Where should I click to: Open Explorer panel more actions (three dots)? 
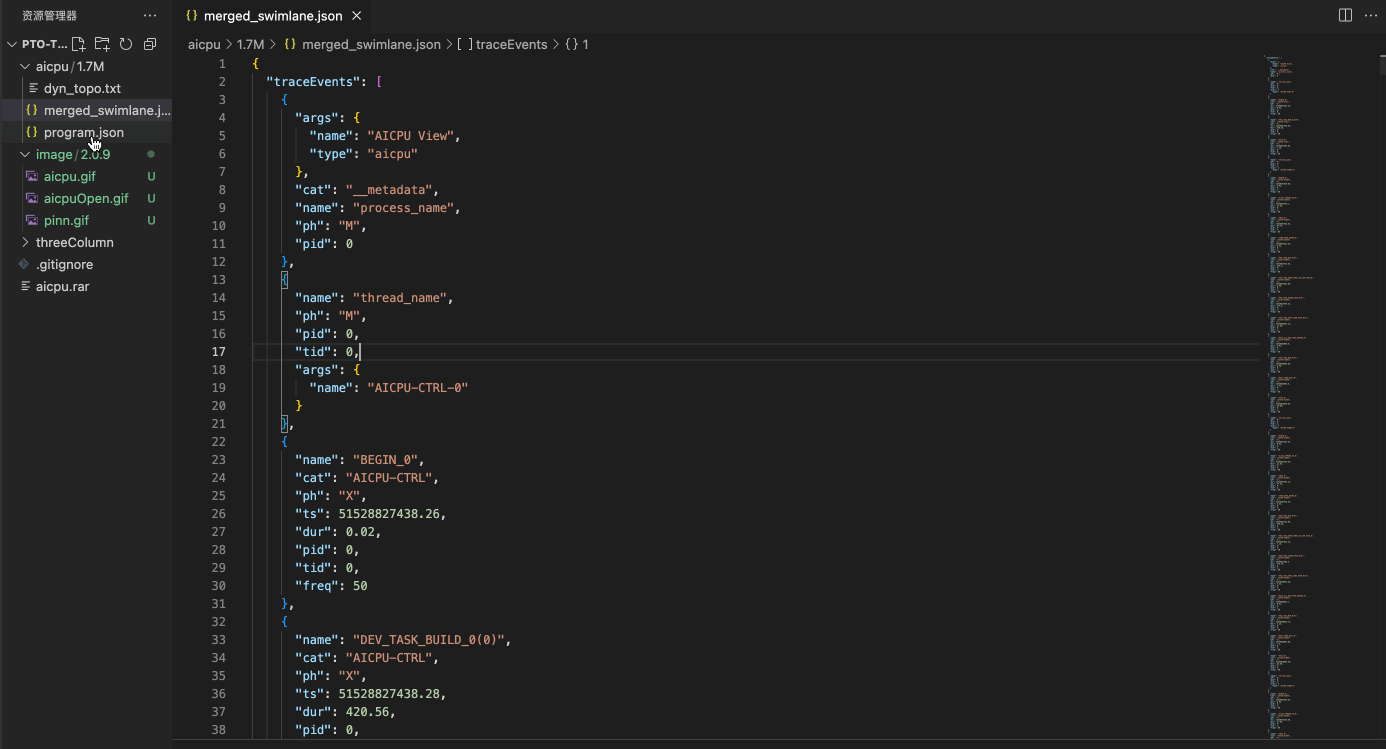[x=150, y=16]
